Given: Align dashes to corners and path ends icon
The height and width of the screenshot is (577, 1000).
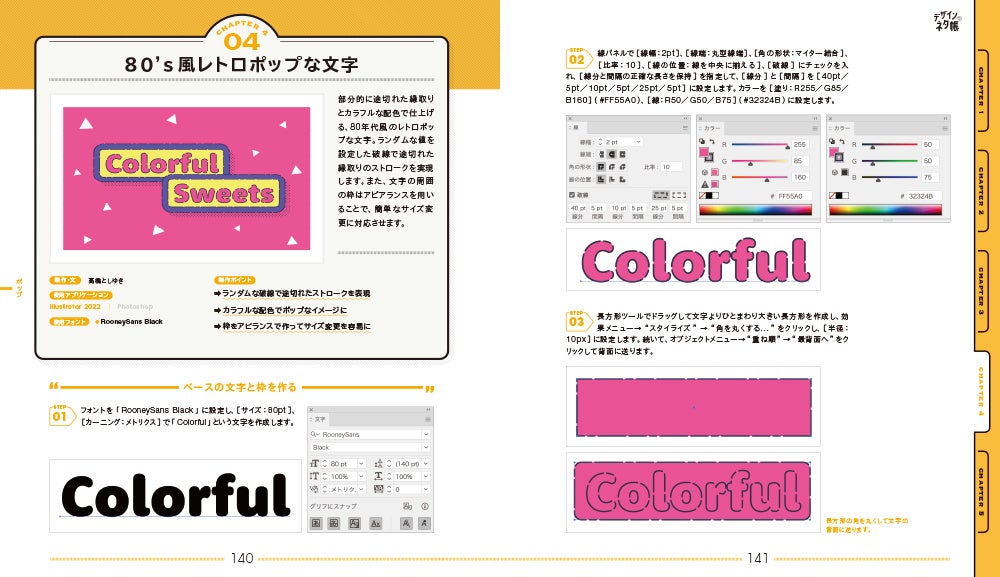Looking at the screenshot, I should click(x=679, y=195).
